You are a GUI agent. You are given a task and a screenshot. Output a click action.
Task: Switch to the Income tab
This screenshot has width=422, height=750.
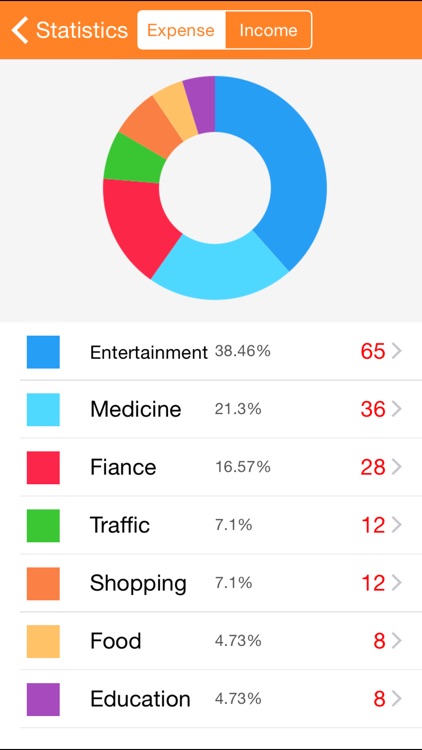click(x=268, y=30)
